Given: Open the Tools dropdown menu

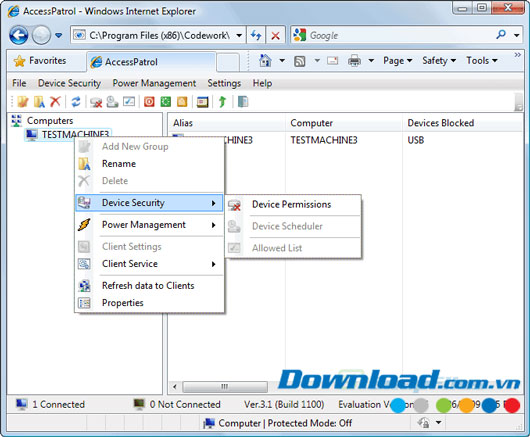Looking at the screenshot, I should pyautogui.click(x=482, y=61).
